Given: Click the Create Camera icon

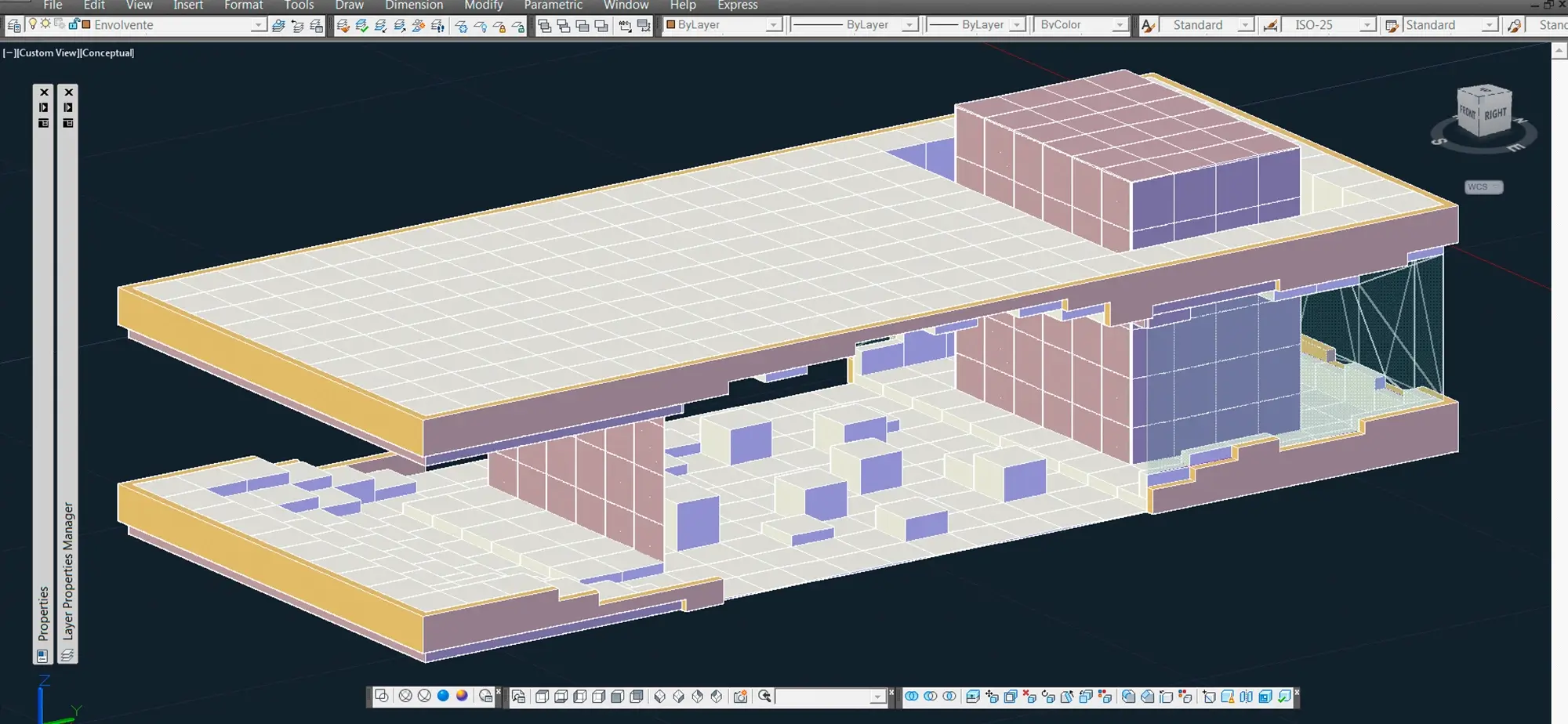Looking at the screenshot, I should pyautogui.click(x=740, y=697).
